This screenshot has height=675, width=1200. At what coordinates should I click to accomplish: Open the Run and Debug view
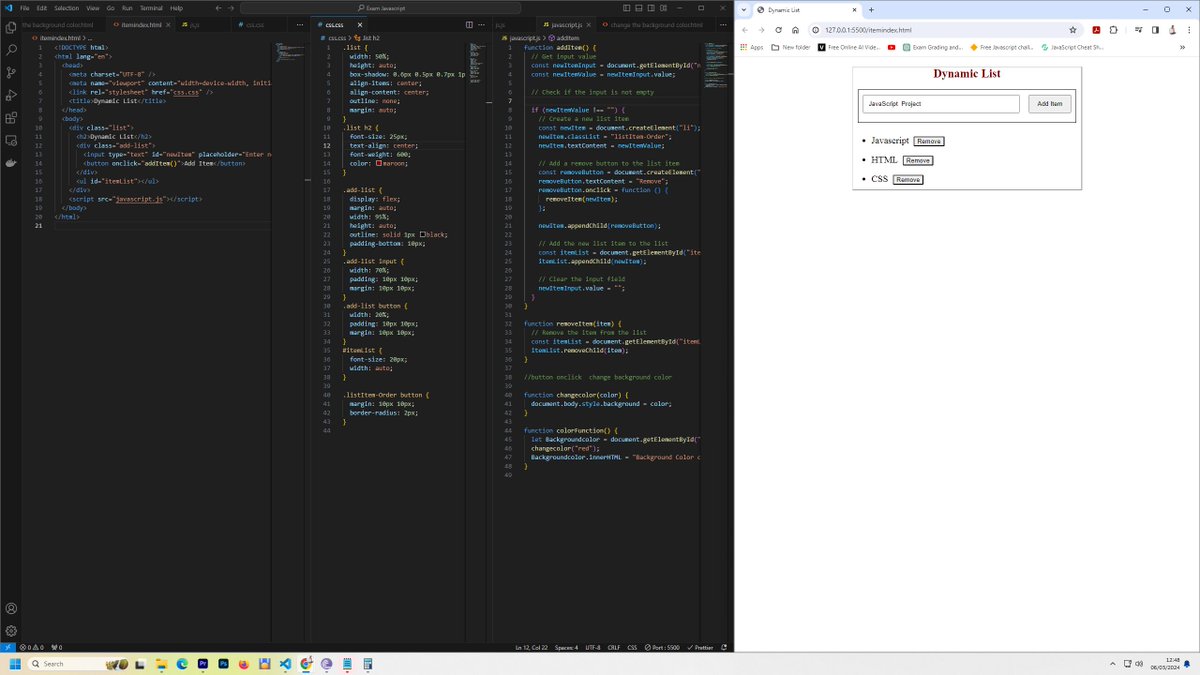coord(11,95)
